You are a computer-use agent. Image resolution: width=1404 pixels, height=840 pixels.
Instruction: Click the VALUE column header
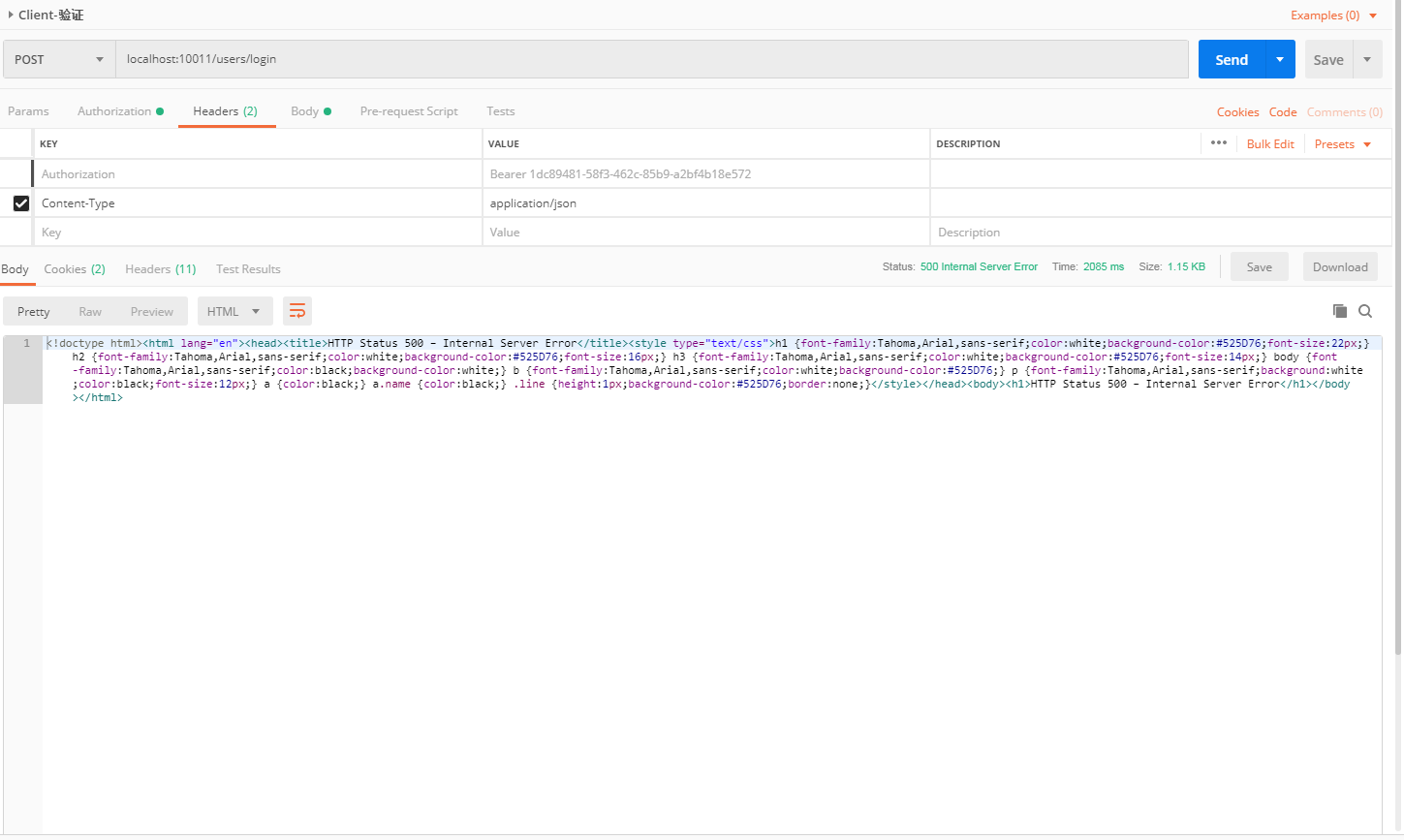coord(504,144)
